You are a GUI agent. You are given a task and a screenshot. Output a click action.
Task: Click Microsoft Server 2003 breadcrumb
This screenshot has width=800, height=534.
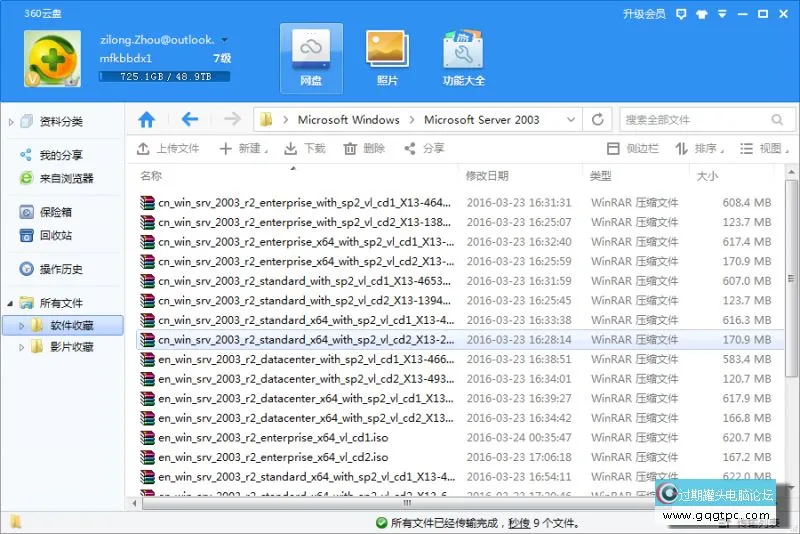click(481, 120)
